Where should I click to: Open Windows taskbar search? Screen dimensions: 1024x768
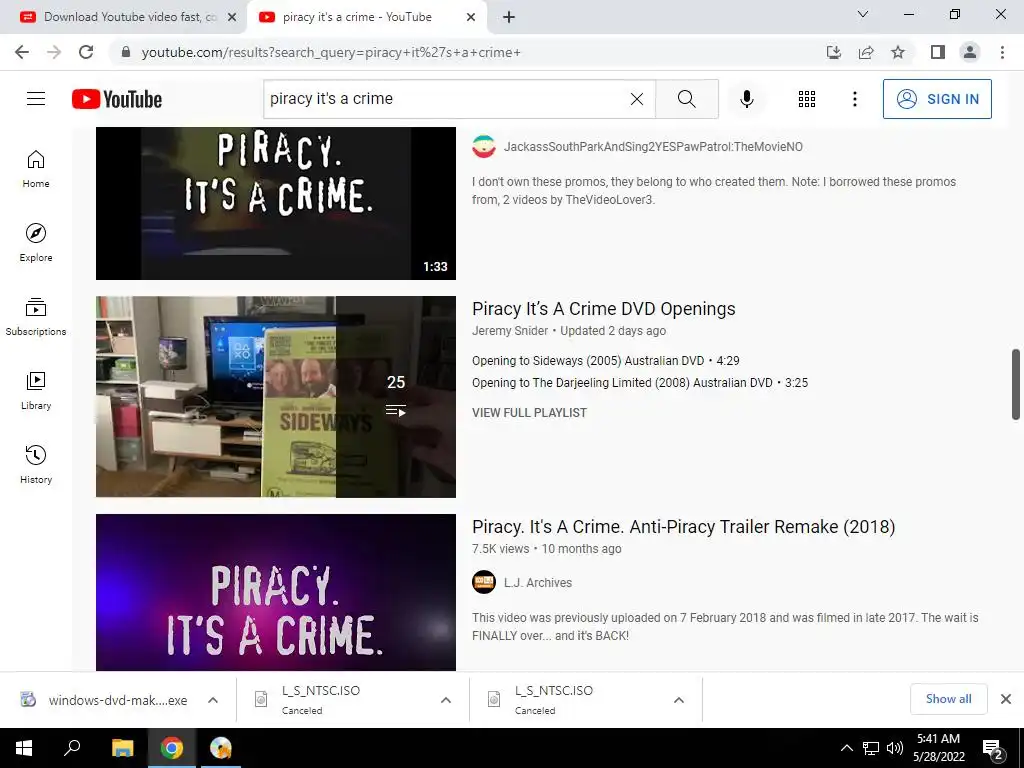point(72,748)
